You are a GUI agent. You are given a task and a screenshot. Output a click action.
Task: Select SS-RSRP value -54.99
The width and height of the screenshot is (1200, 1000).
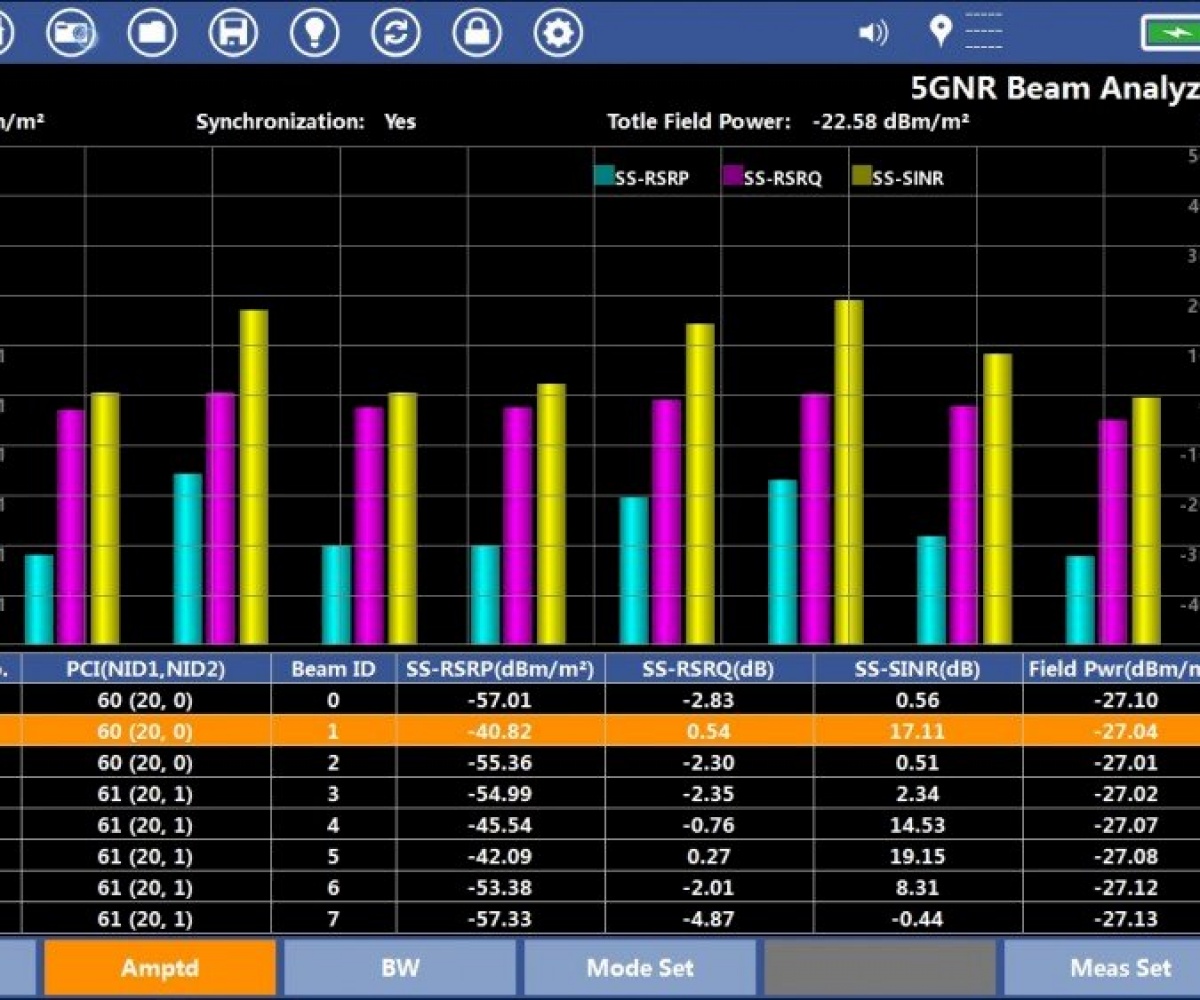[x=500, y=794]
